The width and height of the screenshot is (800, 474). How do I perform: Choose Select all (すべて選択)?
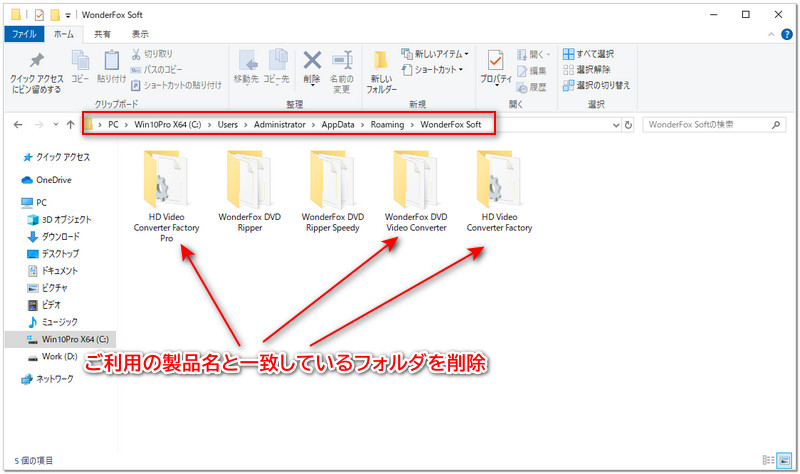(x=588, y=54)
